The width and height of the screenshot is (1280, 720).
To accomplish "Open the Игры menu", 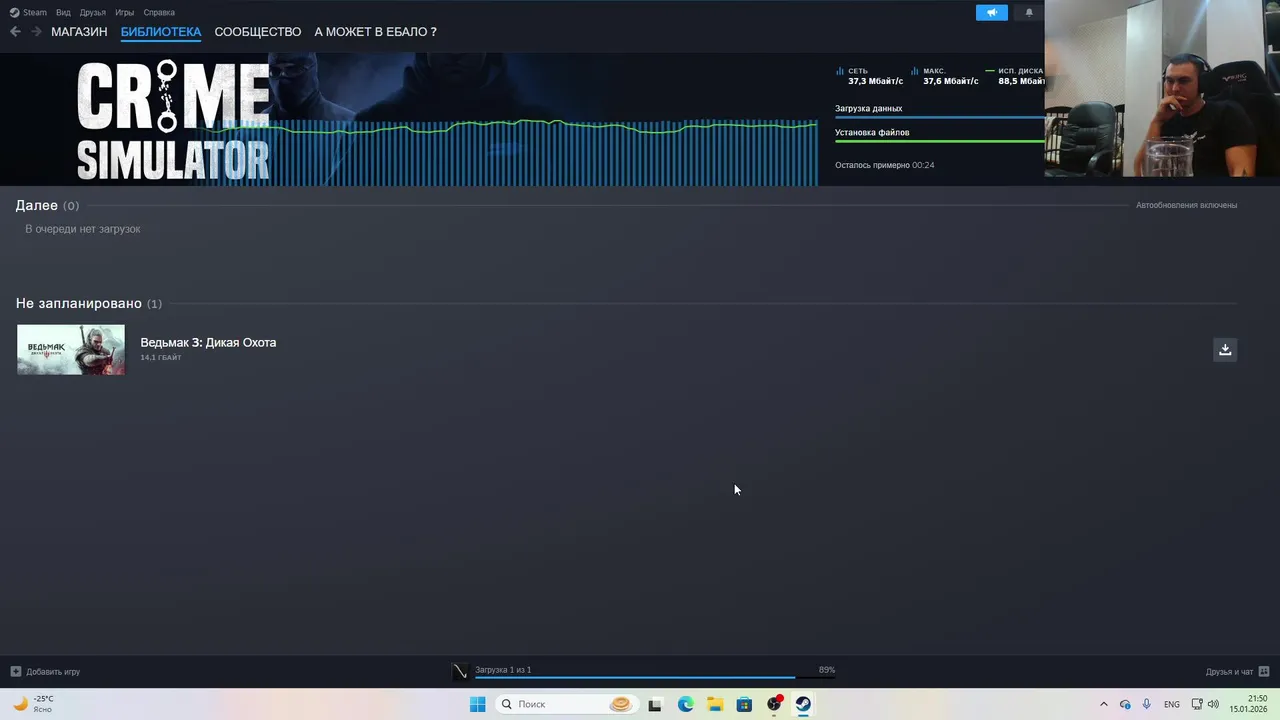I will coord(125,13).
